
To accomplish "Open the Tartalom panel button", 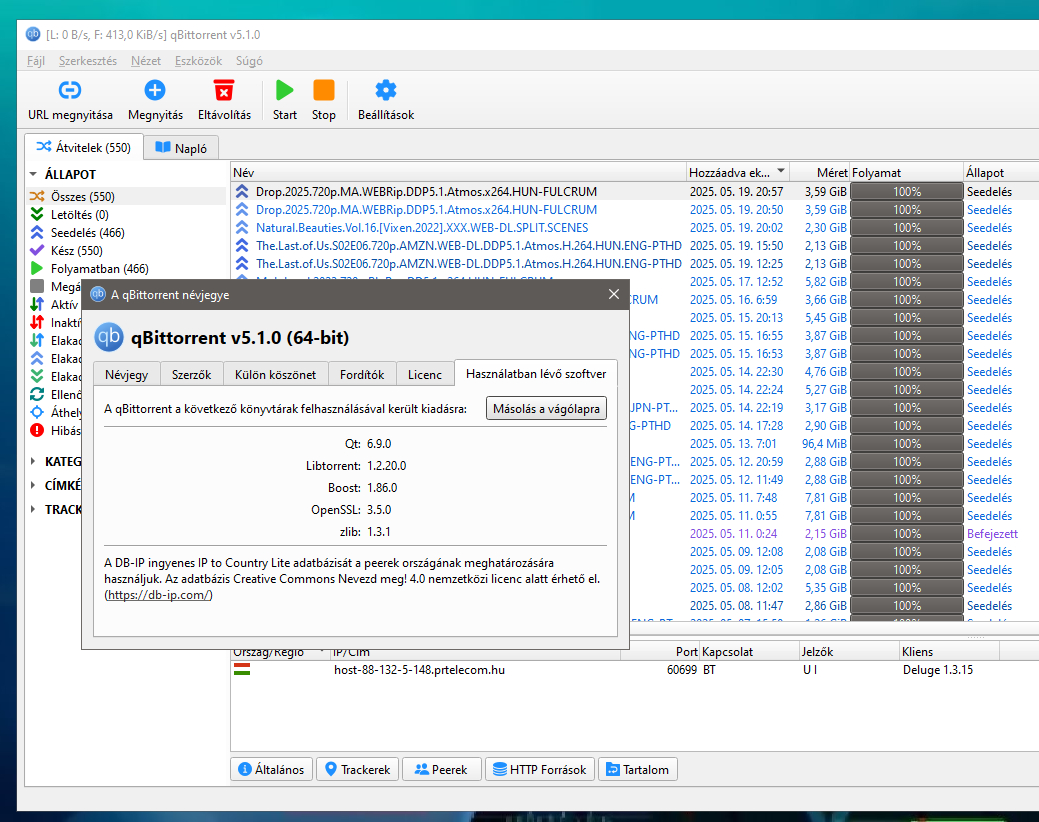I will 637,769.
